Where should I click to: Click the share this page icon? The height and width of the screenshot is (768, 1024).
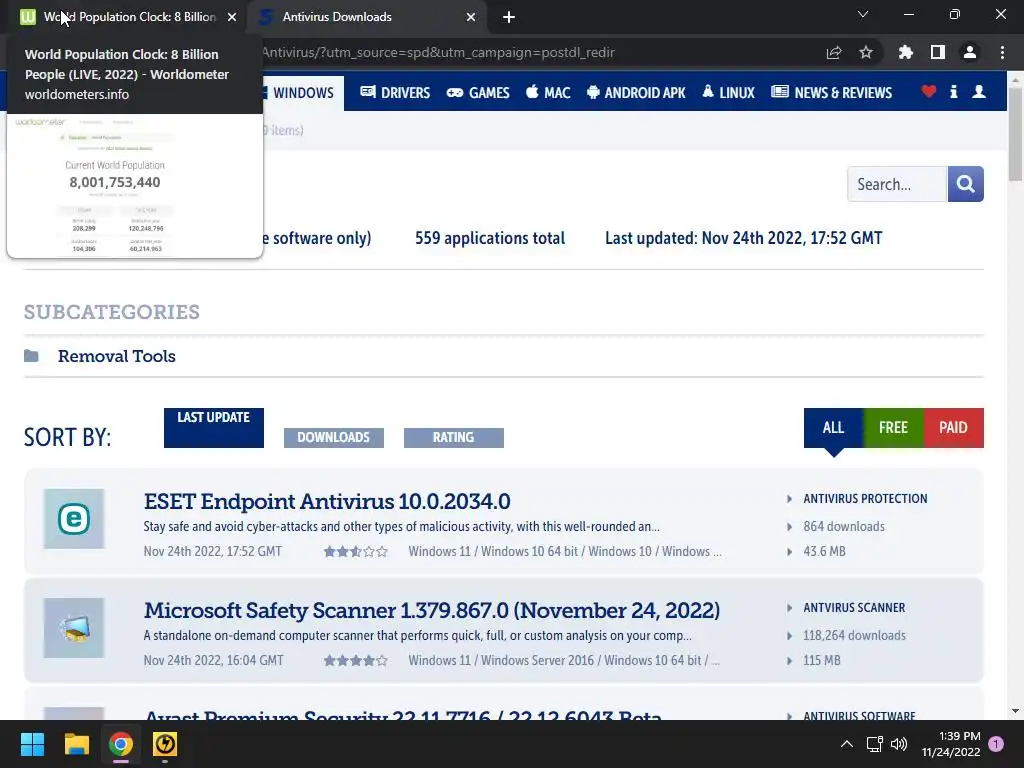tap(834, 52)
